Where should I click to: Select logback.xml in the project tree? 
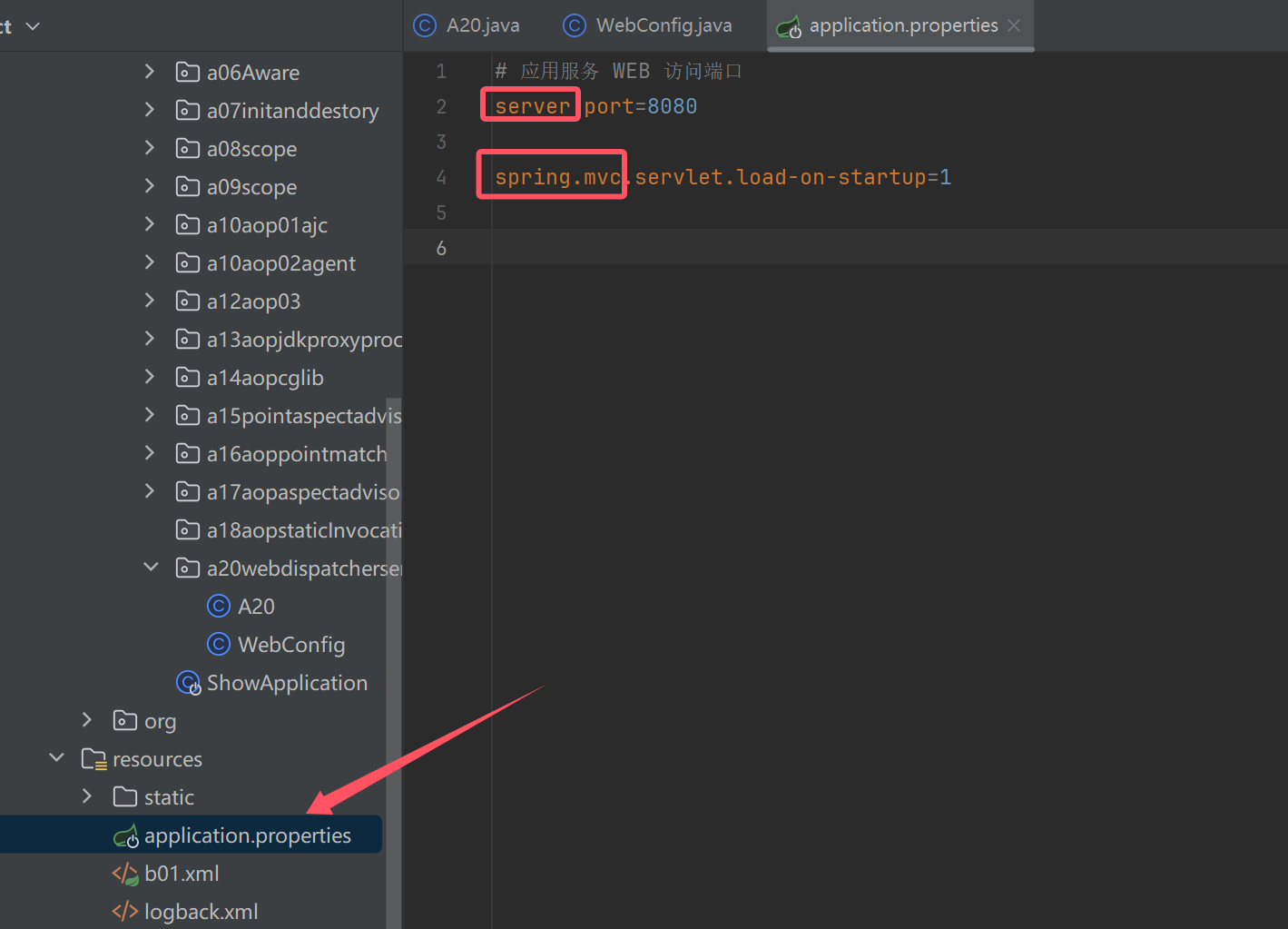click(202, 912)
